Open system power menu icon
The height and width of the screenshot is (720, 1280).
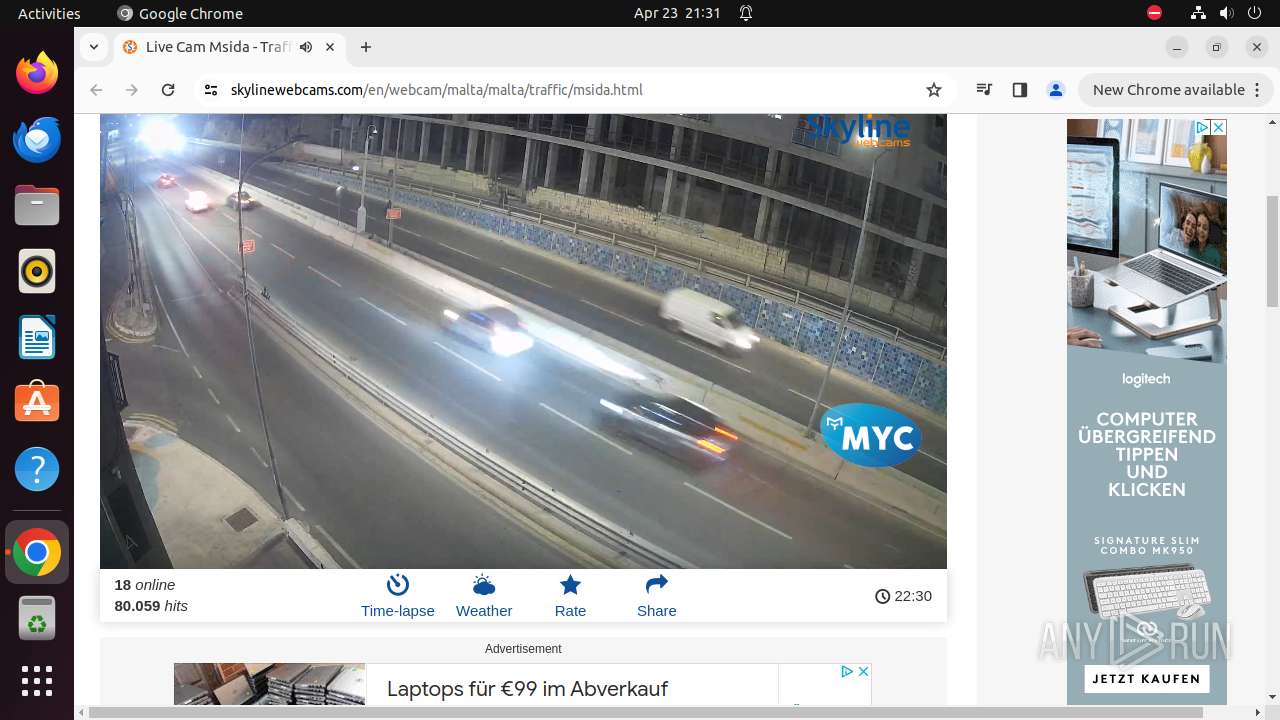point(1254,13)
